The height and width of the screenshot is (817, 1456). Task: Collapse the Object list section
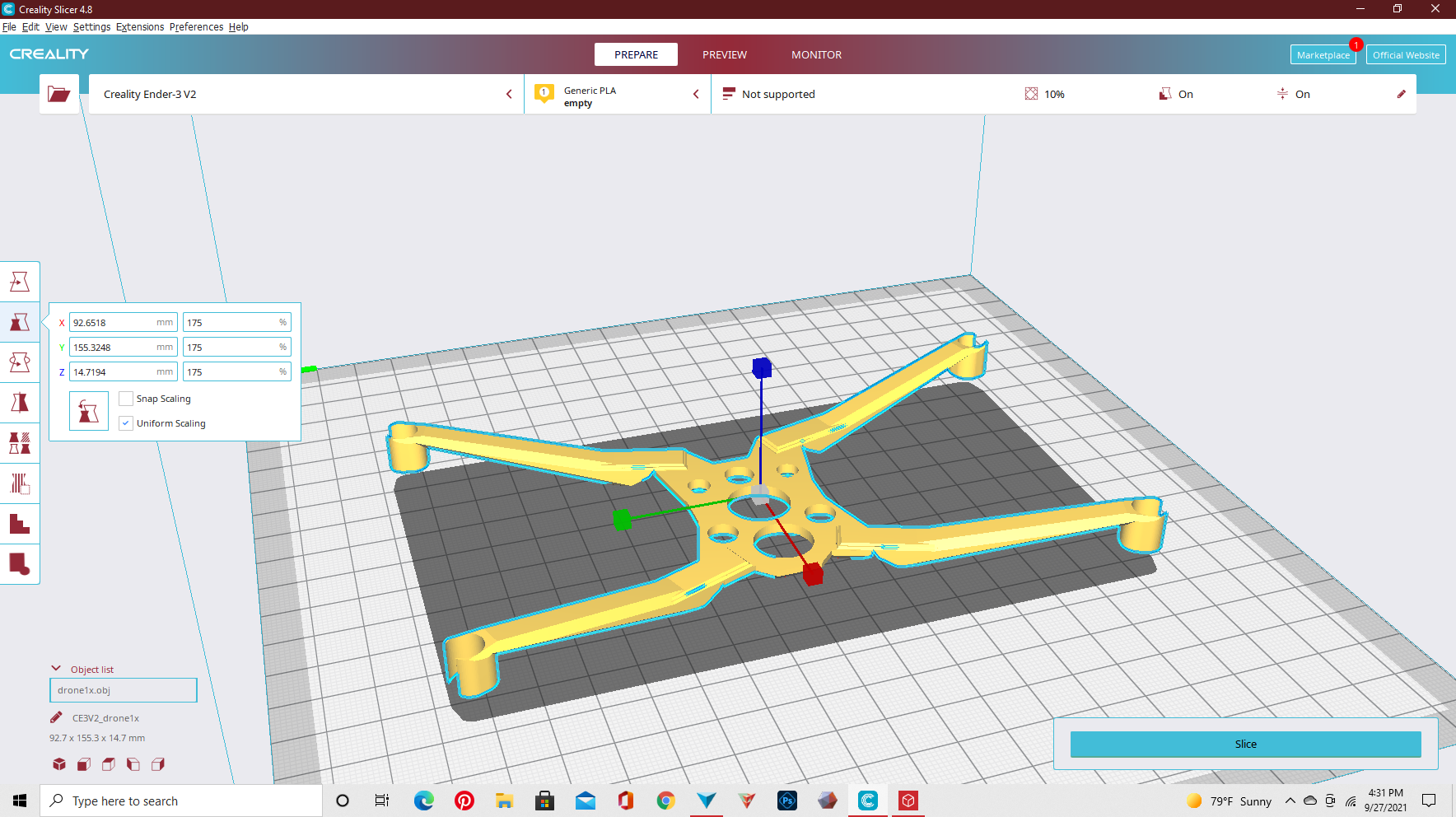(x=56, y=669)
